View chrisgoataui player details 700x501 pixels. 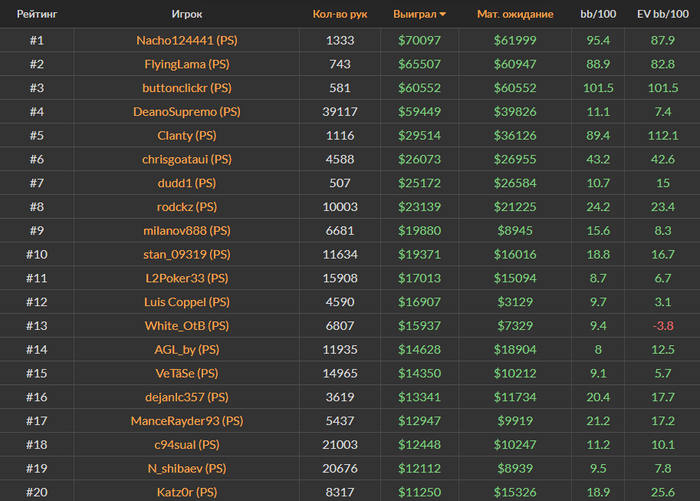coord(187,159)
